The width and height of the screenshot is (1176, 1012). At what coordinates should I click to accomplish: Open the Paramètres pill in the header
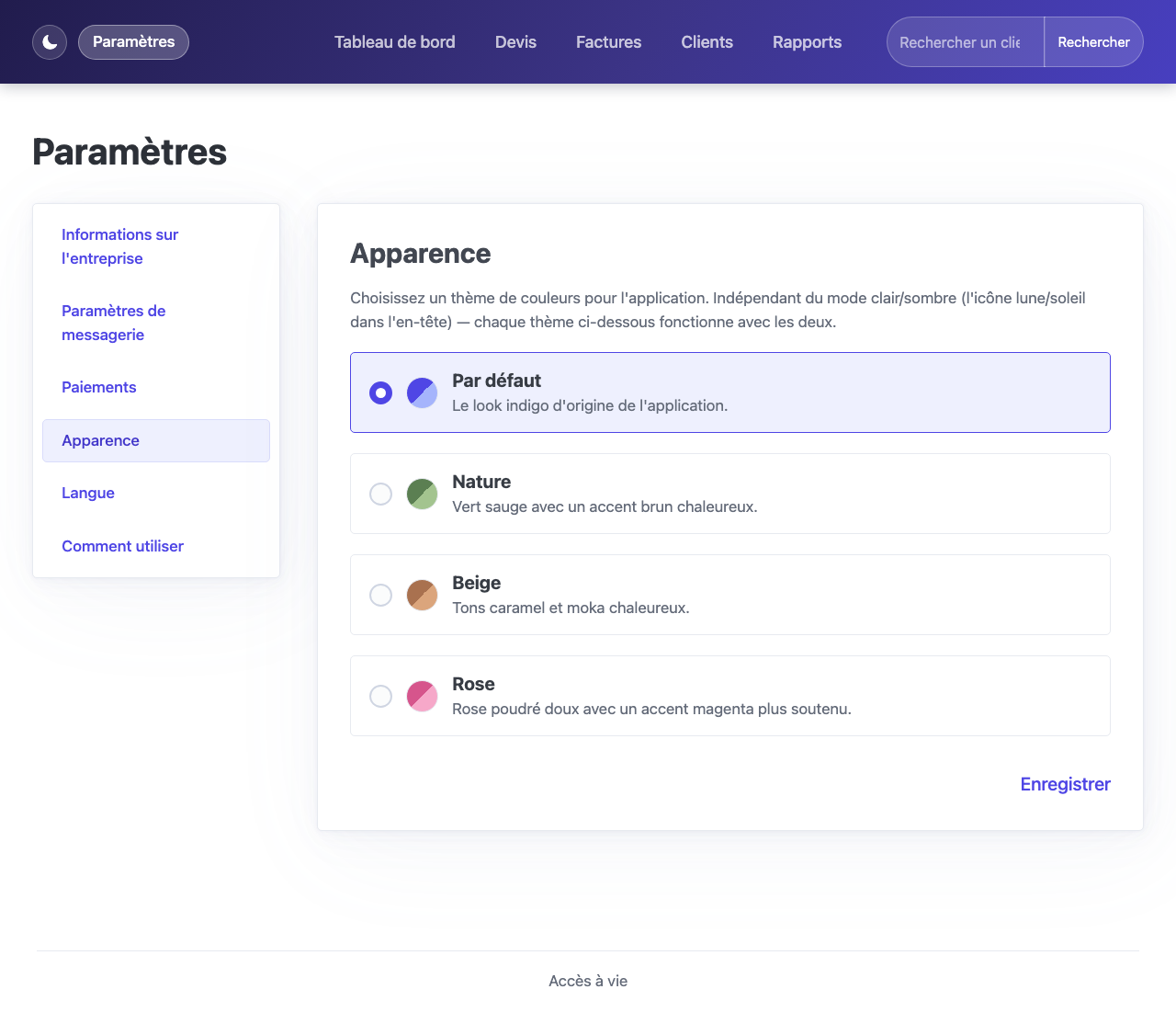(x=133, y=42)
